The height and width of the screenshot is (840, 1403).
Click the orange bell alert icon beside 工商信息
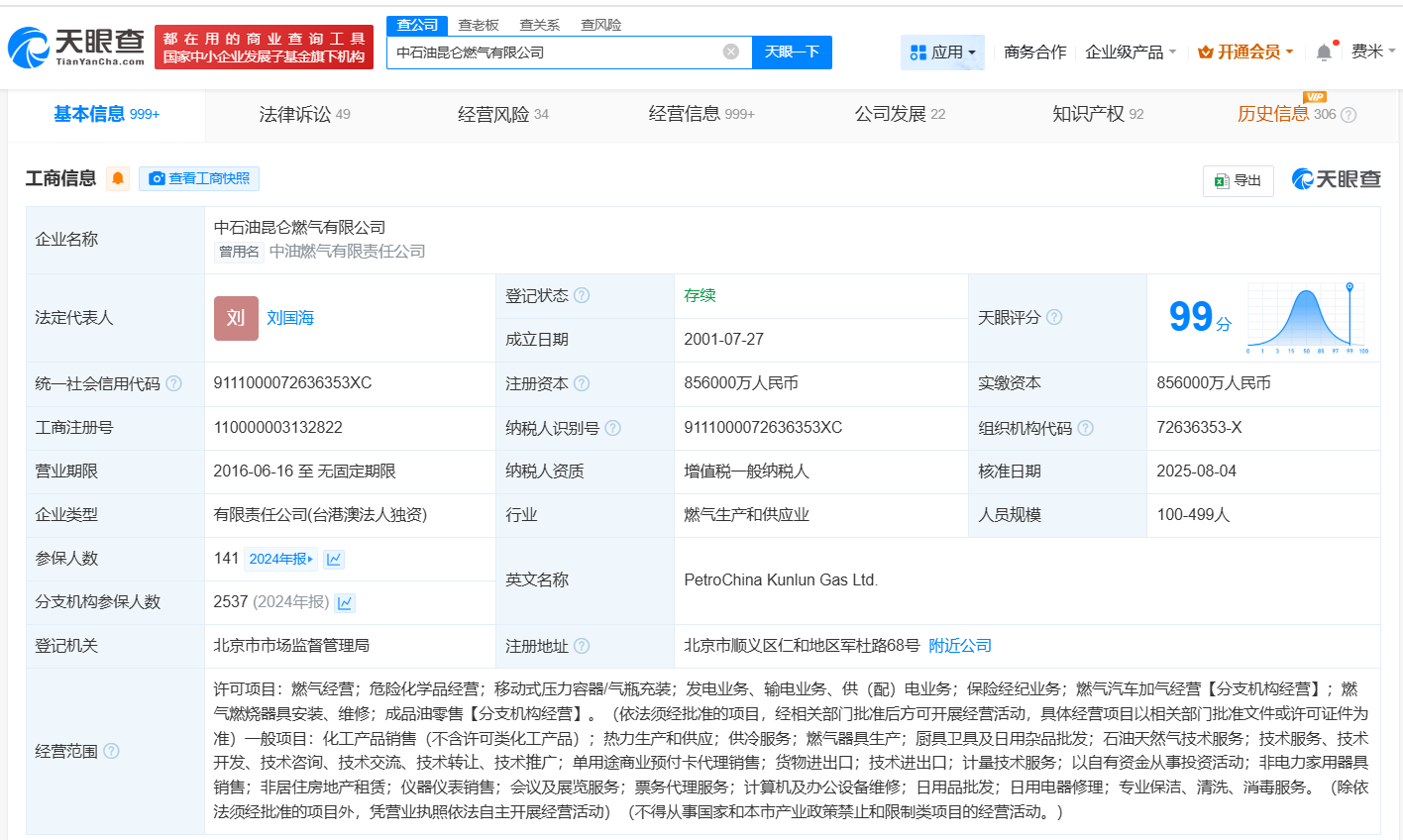point(118,178)
